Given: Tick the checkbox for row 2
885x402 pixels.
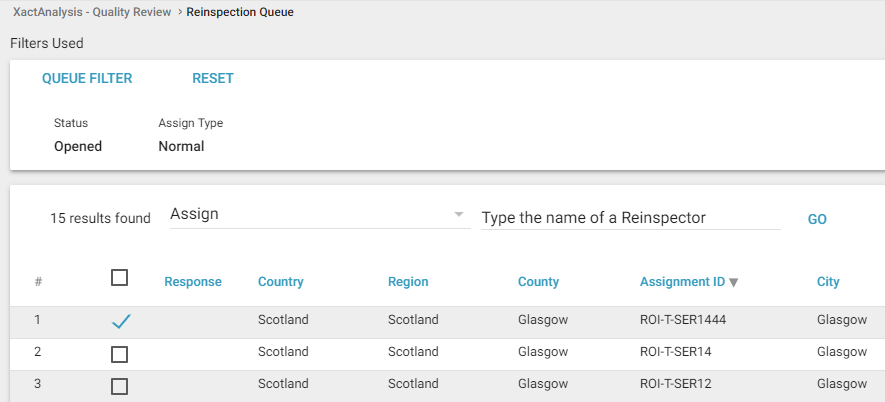Looking at the screenshot, I should [120, 354].
